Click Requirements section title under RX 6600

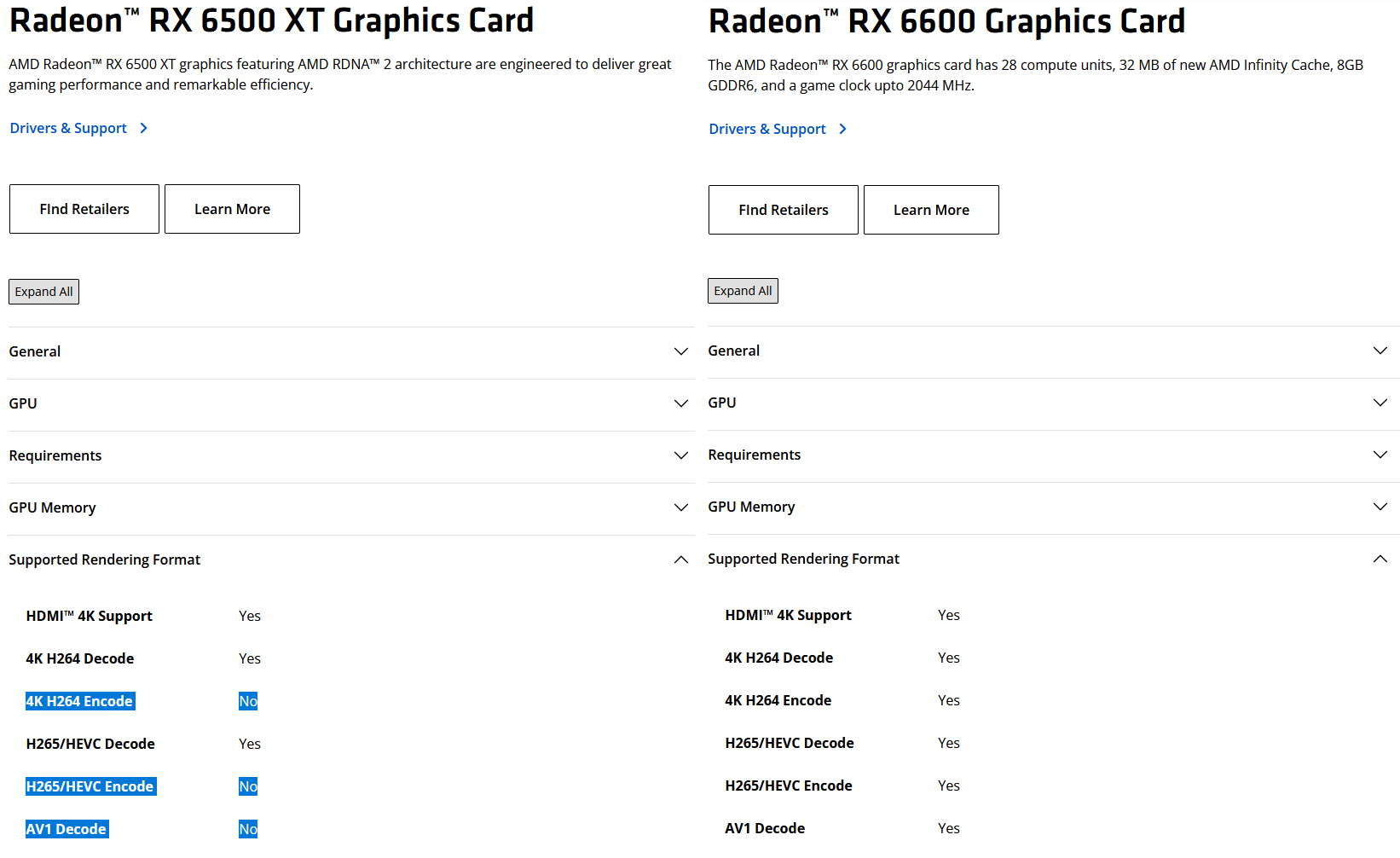click(x=755, y=455)
